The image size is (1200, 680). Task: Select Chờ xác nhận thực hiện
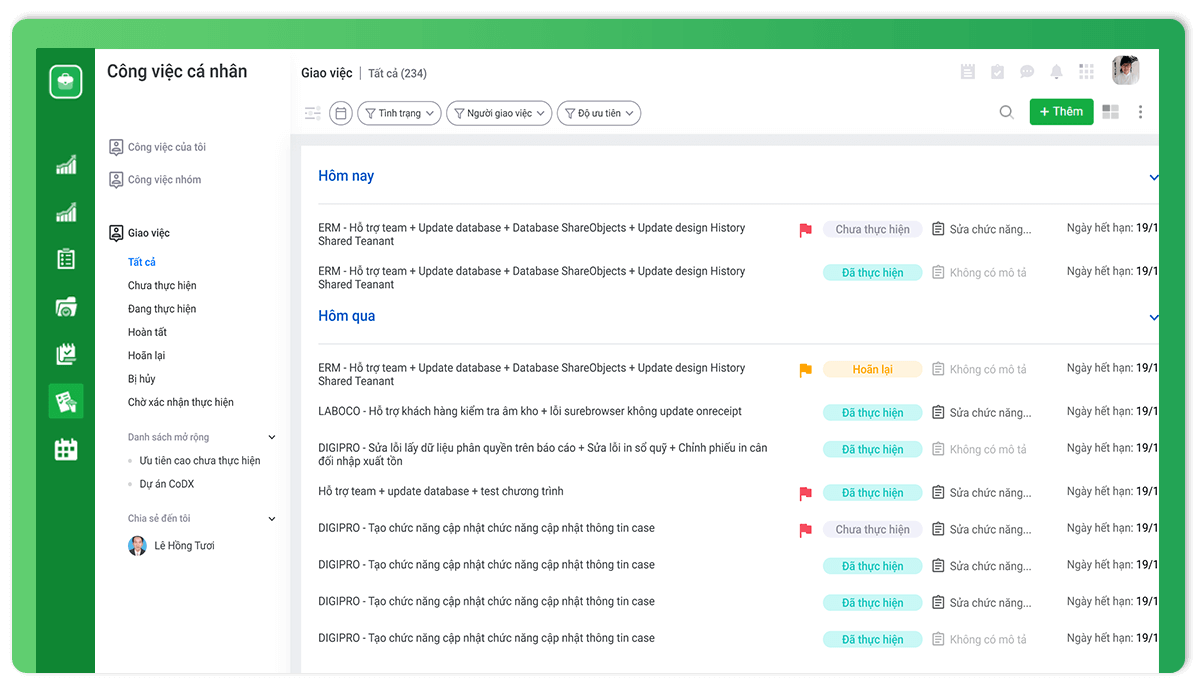(181, 402)
